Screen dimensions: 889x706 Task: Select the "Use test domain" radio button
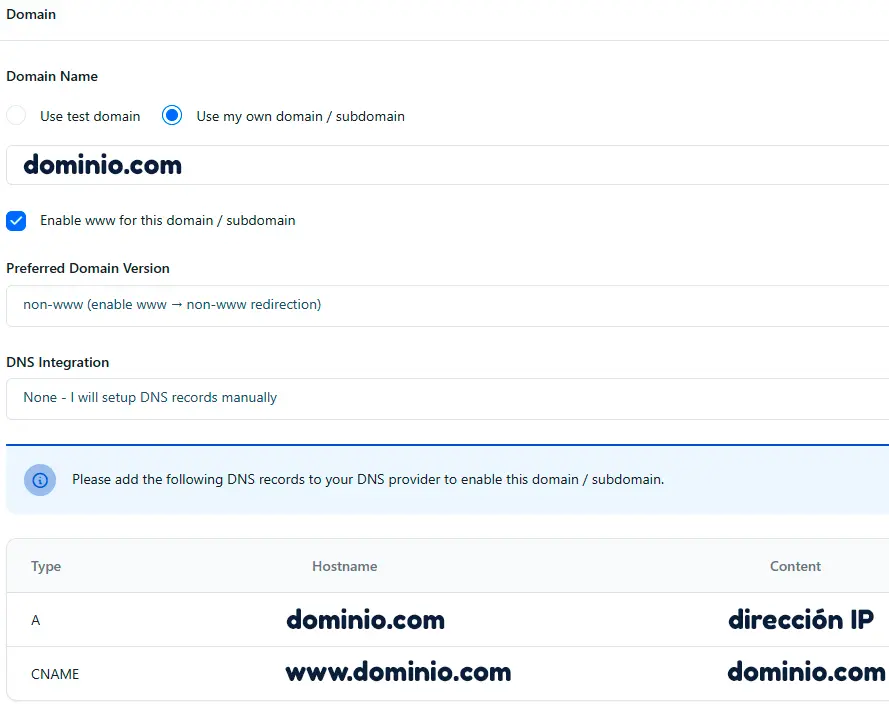(16, 116)
